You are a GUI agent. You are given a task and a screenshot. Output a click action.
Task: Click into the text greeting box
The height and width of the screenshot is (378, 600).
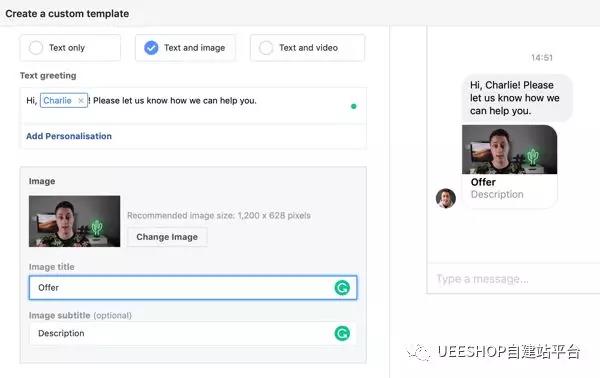(x=193, y=106)
